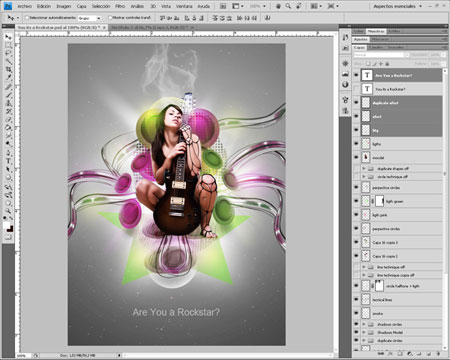Open the Imagen menu
Screen dimensions: 450x360
coord(63,6)
